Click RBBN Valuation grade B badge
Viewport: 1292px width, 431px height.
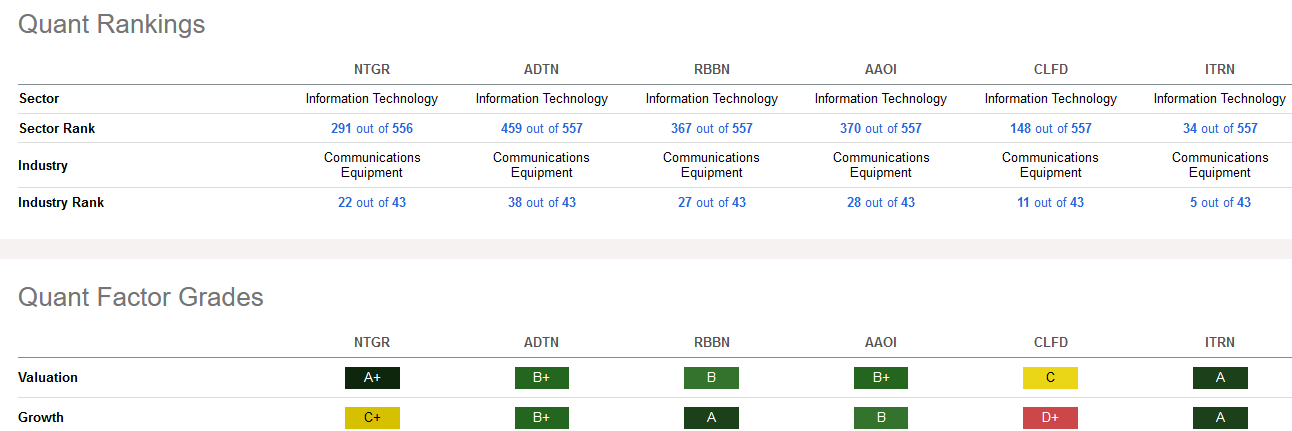(712, 378)
